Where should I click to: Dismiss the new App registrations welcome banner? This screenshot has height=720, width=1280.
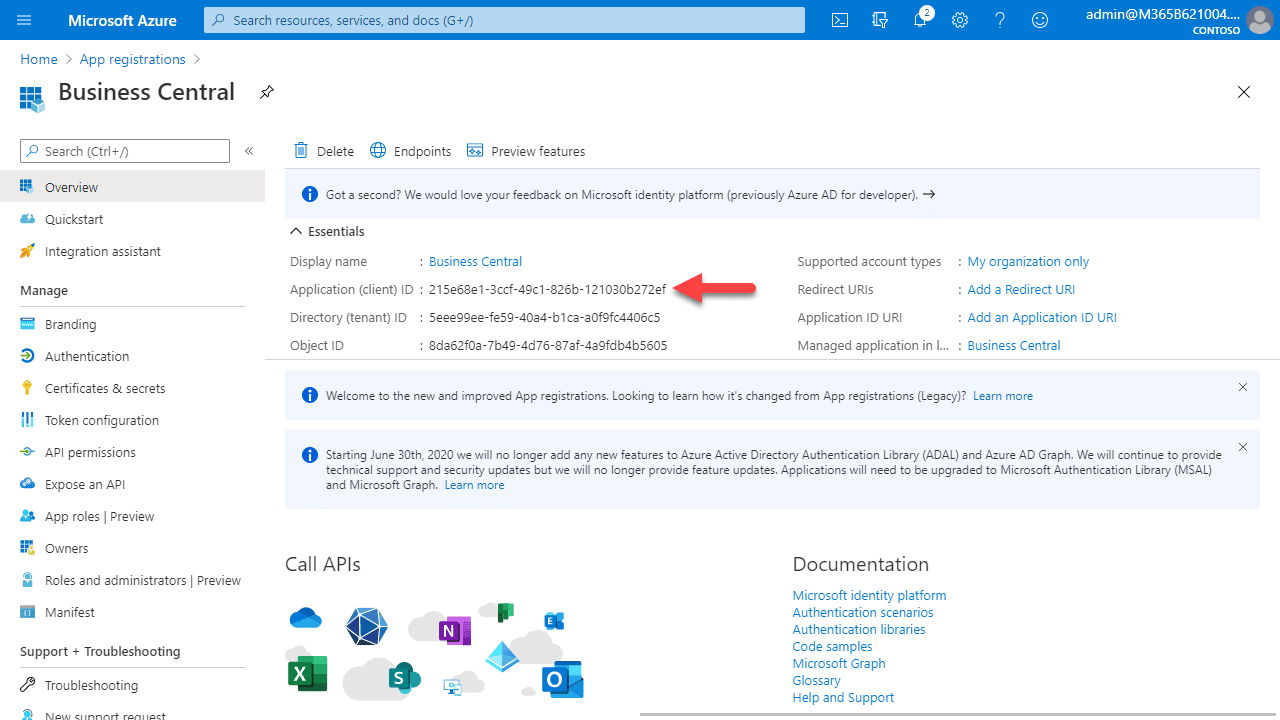[x=1243, y=387]
